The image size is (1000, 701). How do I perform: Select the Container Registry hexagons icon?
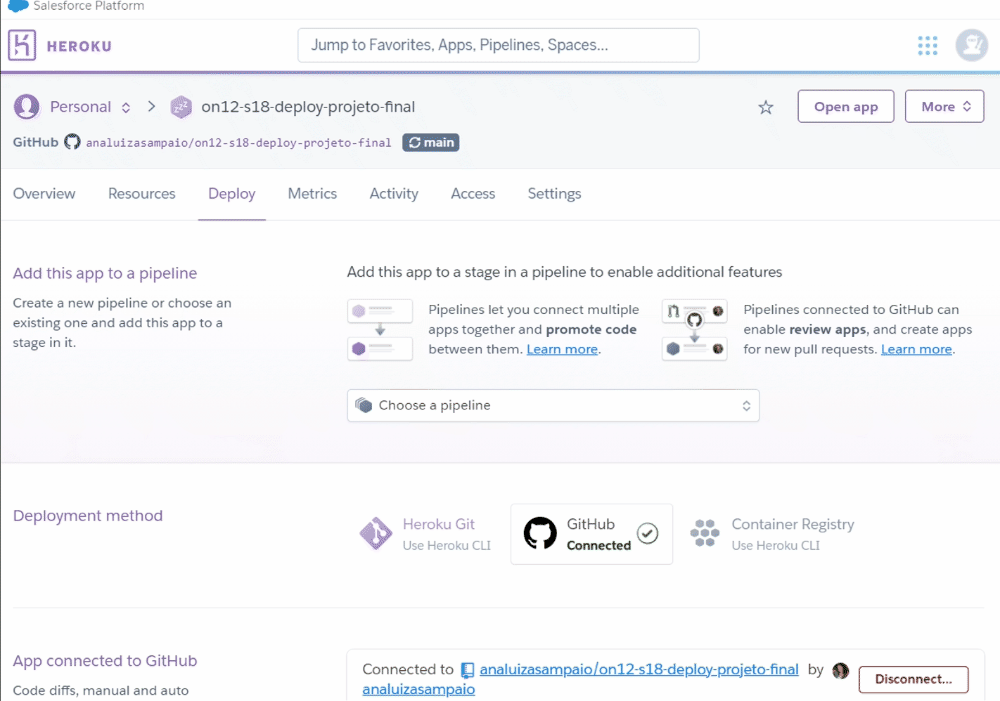pyautogui.click(x=705, y=533)
